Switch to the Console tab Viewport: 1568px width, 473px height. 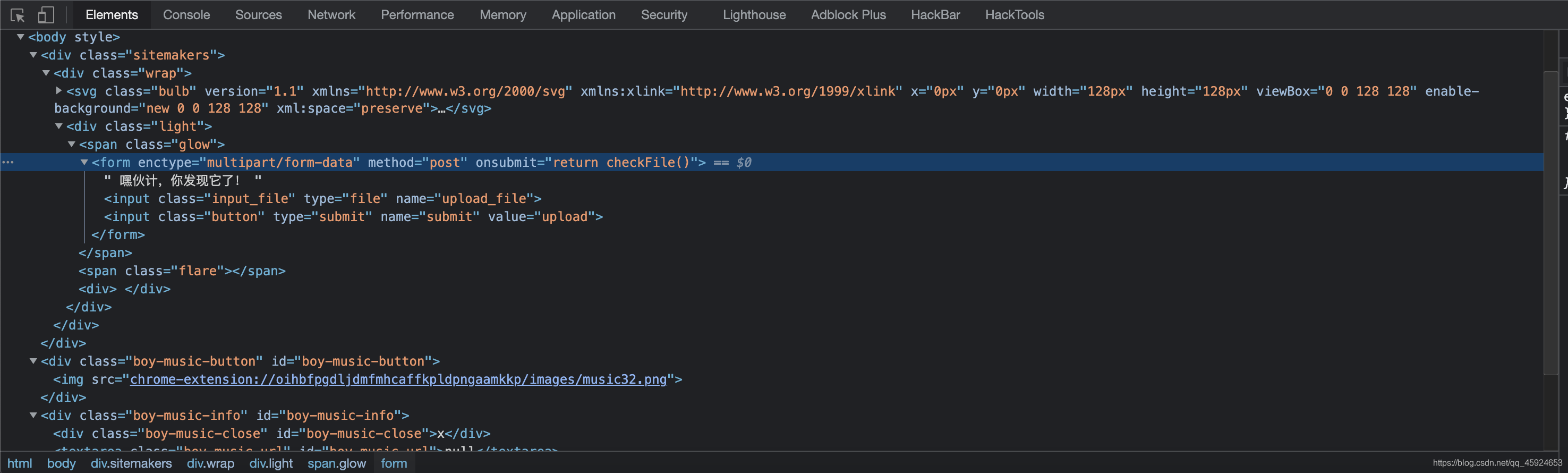[x=186, y=14]
